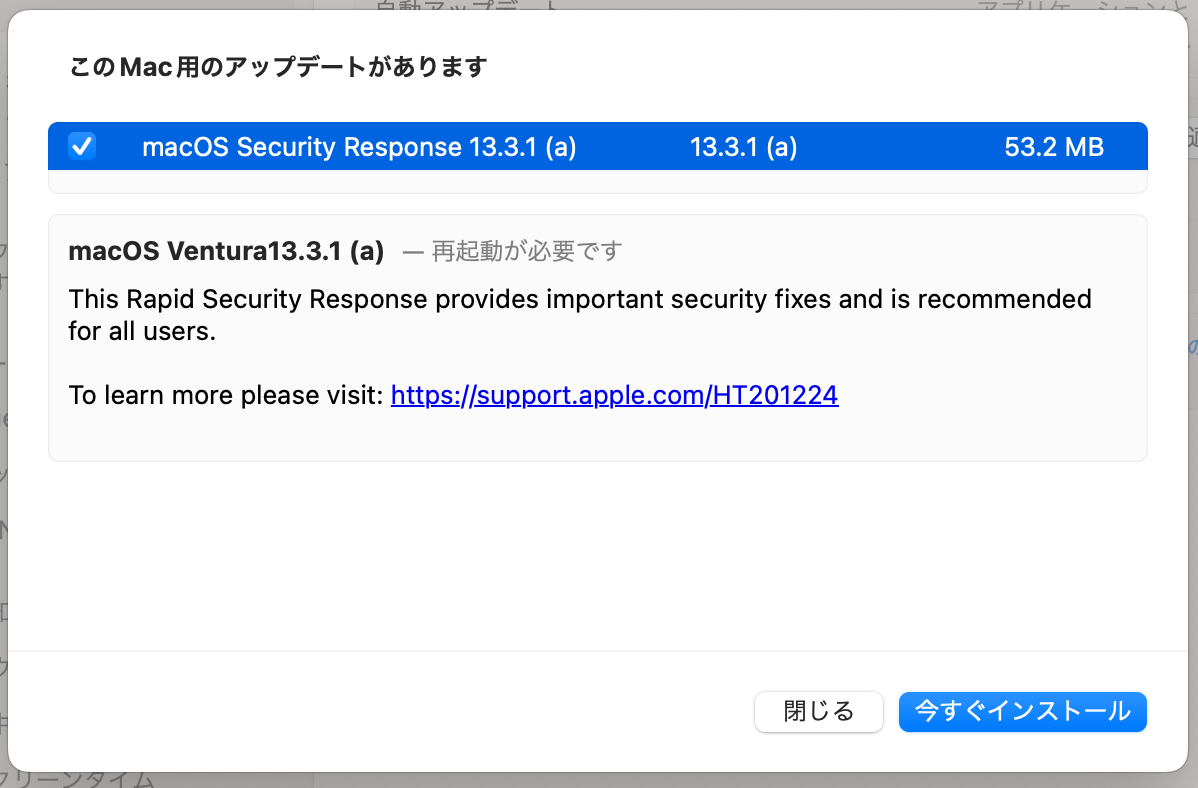Image resolution: width=1198 pixels, height=788 pixels.
Task: Click the 13.3.1 (a) version cell
Action: point(743,147)
